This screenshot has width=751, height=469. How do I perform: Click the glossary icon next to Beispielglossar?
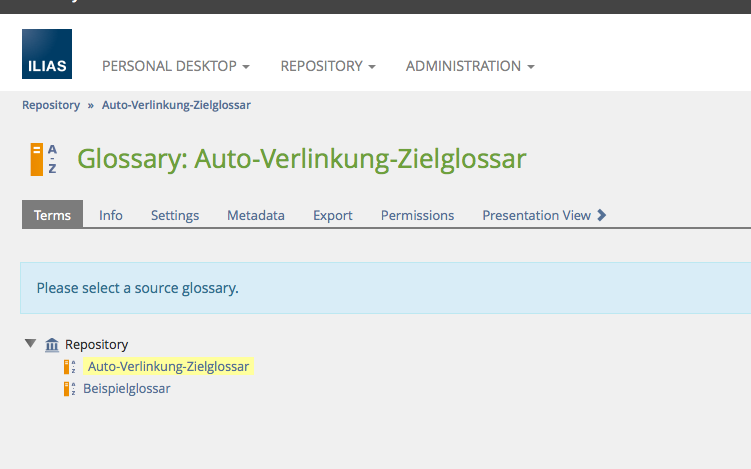(x=70, y=389)
